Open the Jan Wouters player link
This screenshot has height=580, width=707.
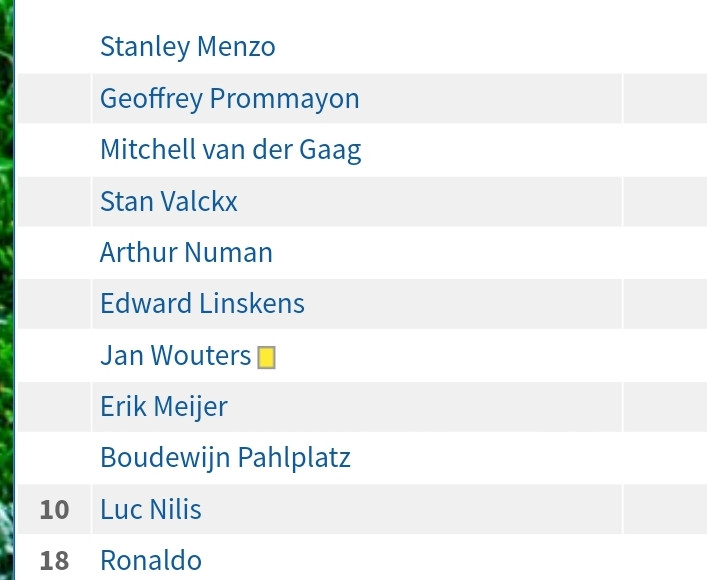[x=175, y=355]
